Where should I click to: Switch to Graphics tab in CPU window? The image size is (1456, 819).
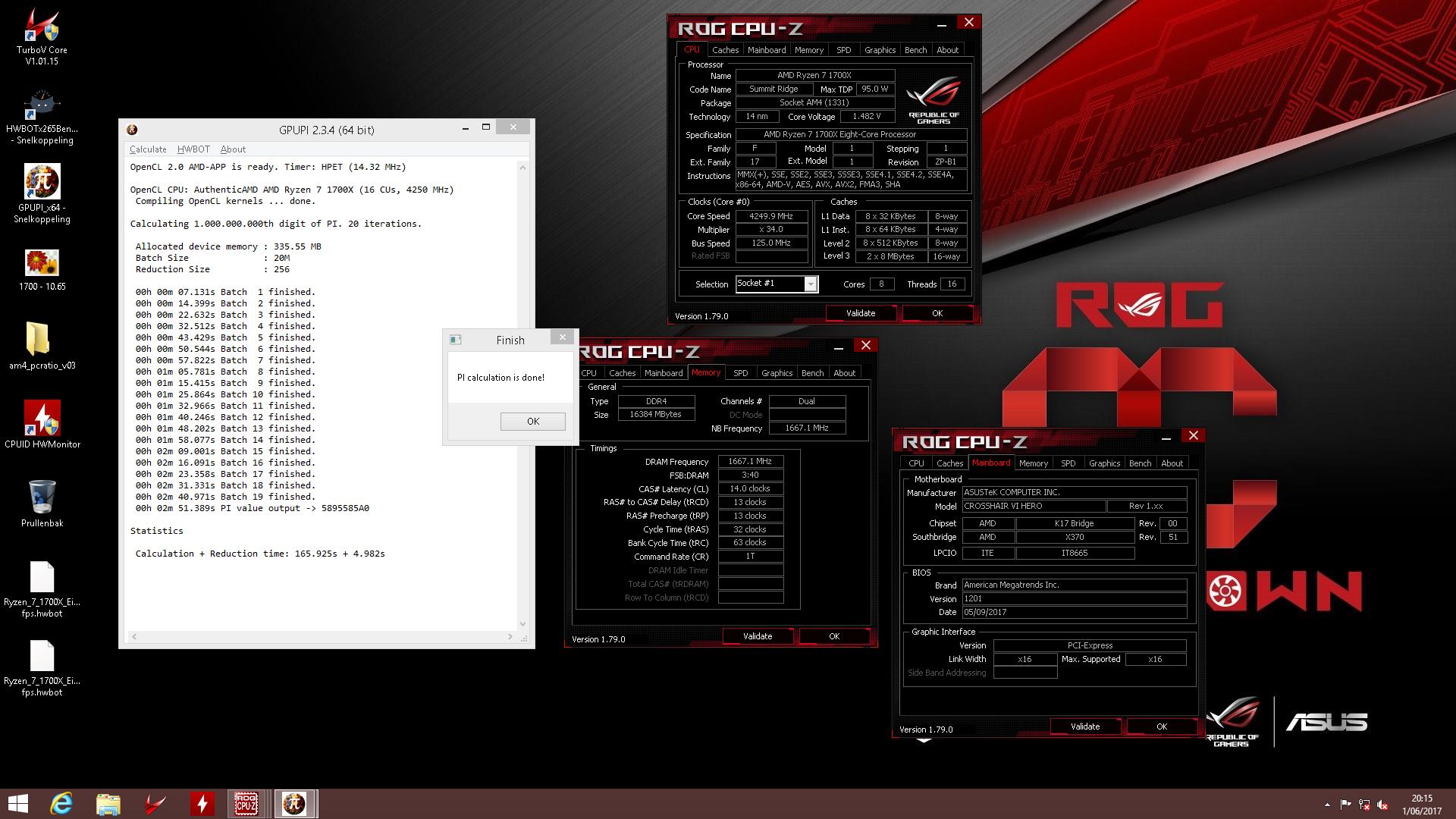(880, 50)
